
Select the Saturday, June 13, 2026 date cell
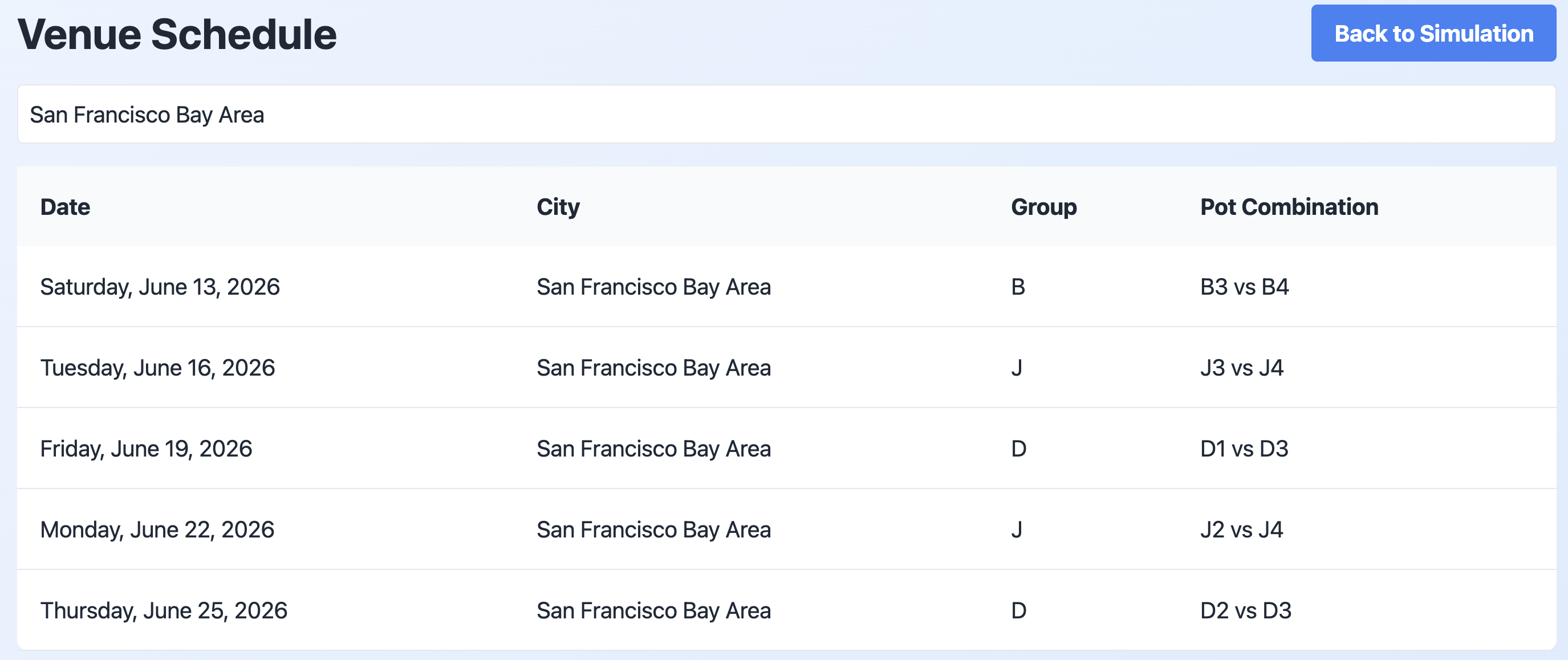click(x=160, y=287)
